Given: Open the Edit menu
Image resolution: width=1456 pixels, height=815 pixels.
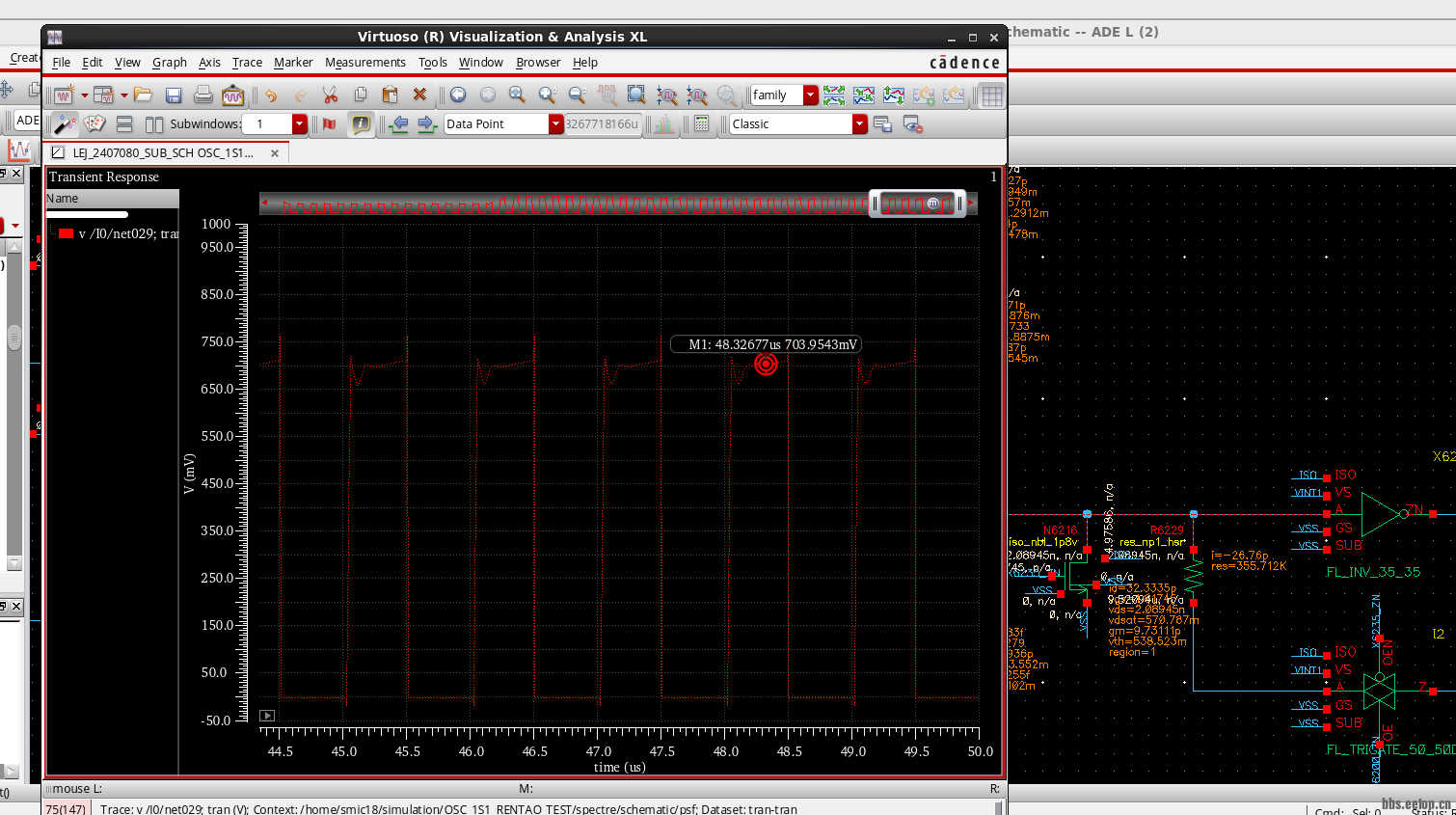Looking at the screenshot, I should (x=93, y=62).
